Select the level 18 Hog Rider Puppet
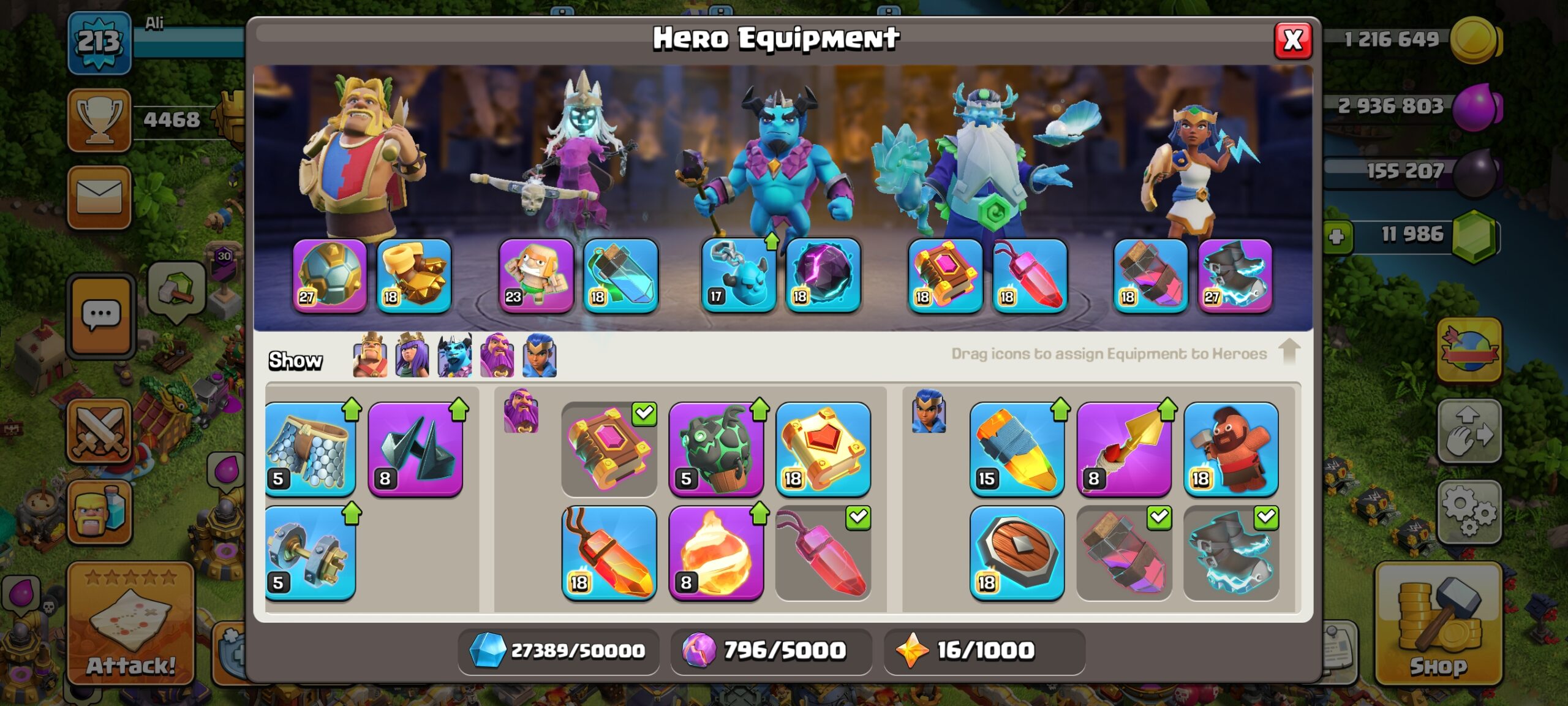 [x=1231, y=449]
